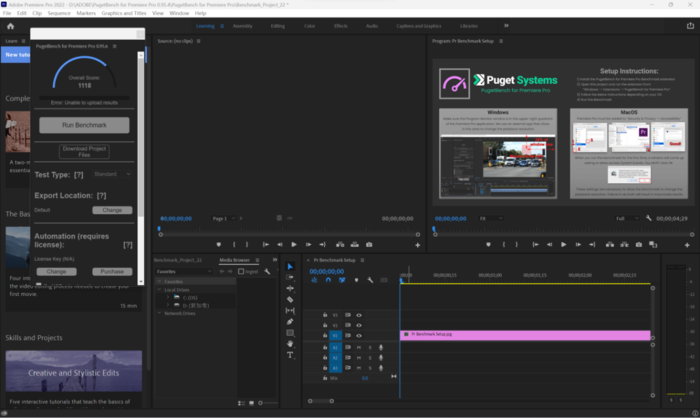Select the Razor tool

coord(290,300)
